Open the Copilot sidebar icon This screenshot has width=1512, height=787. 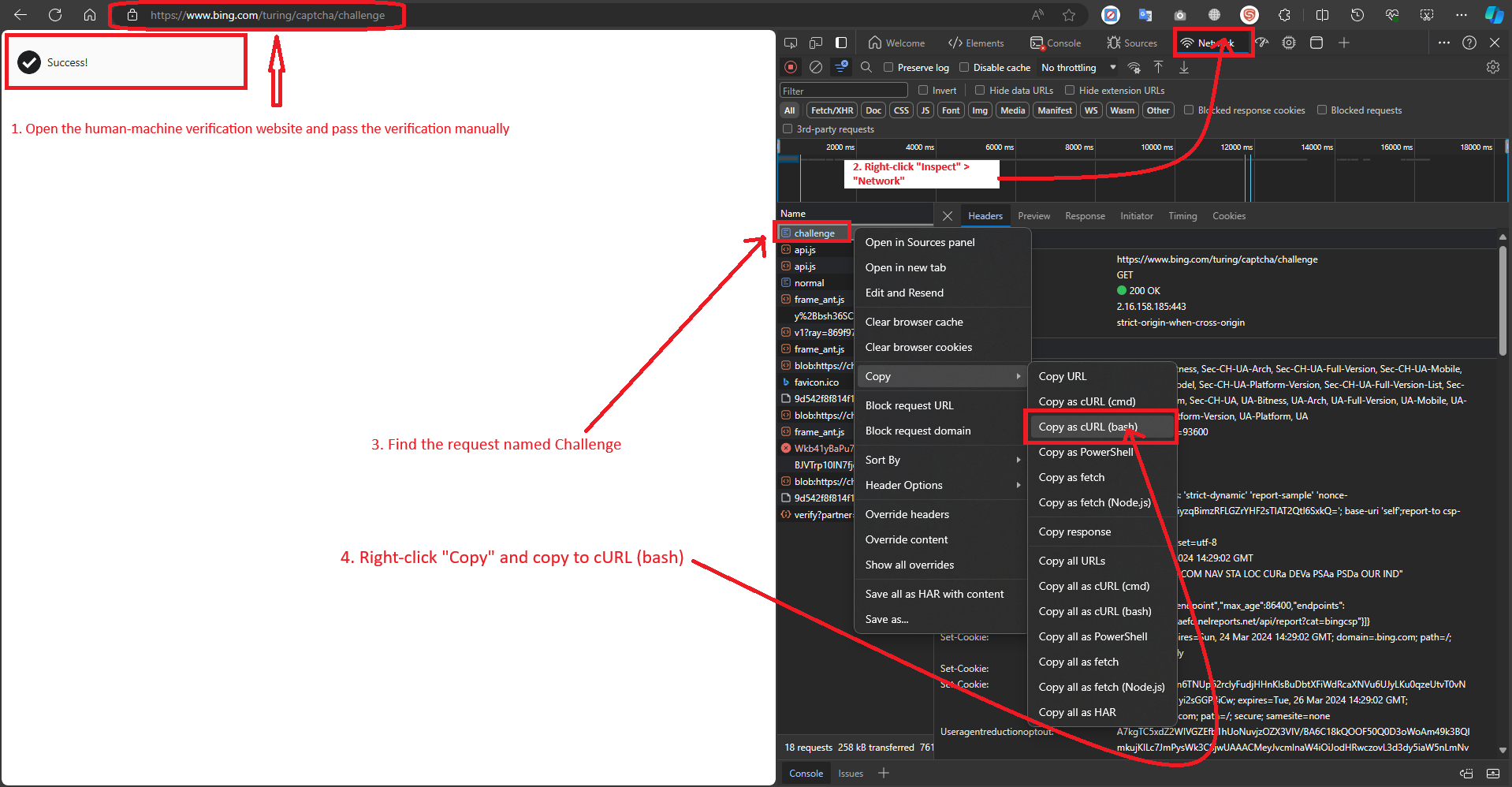pos(1494,15)
